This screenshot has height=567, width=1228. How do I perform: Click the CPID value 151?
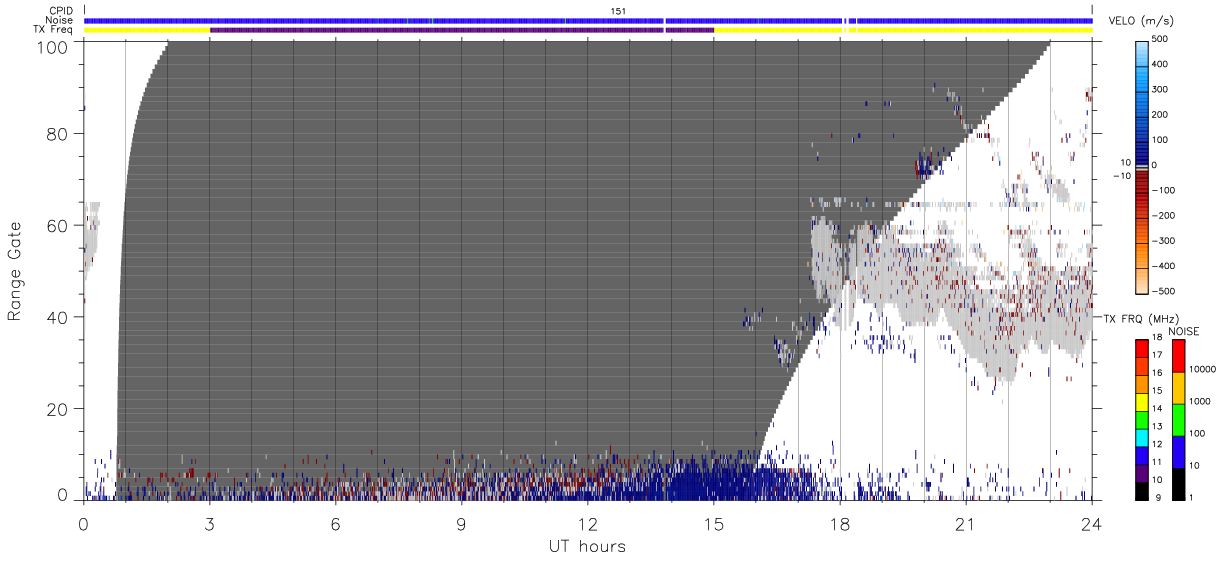[618, 11]
